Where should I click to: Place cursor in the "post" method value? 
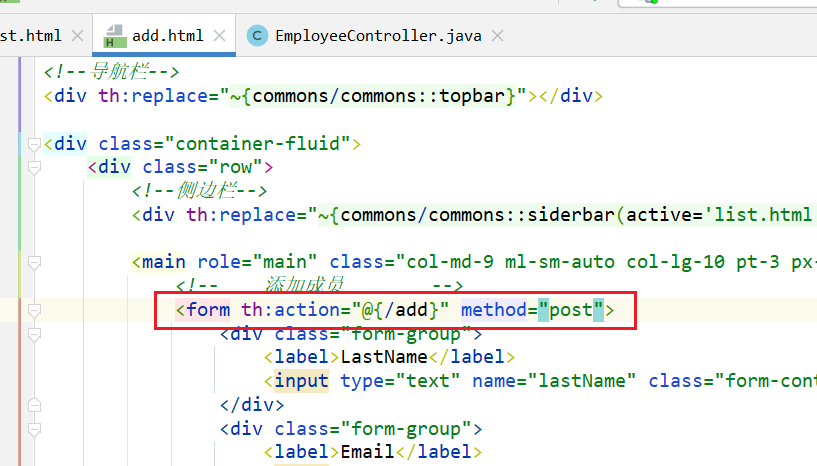coord(570,310)
